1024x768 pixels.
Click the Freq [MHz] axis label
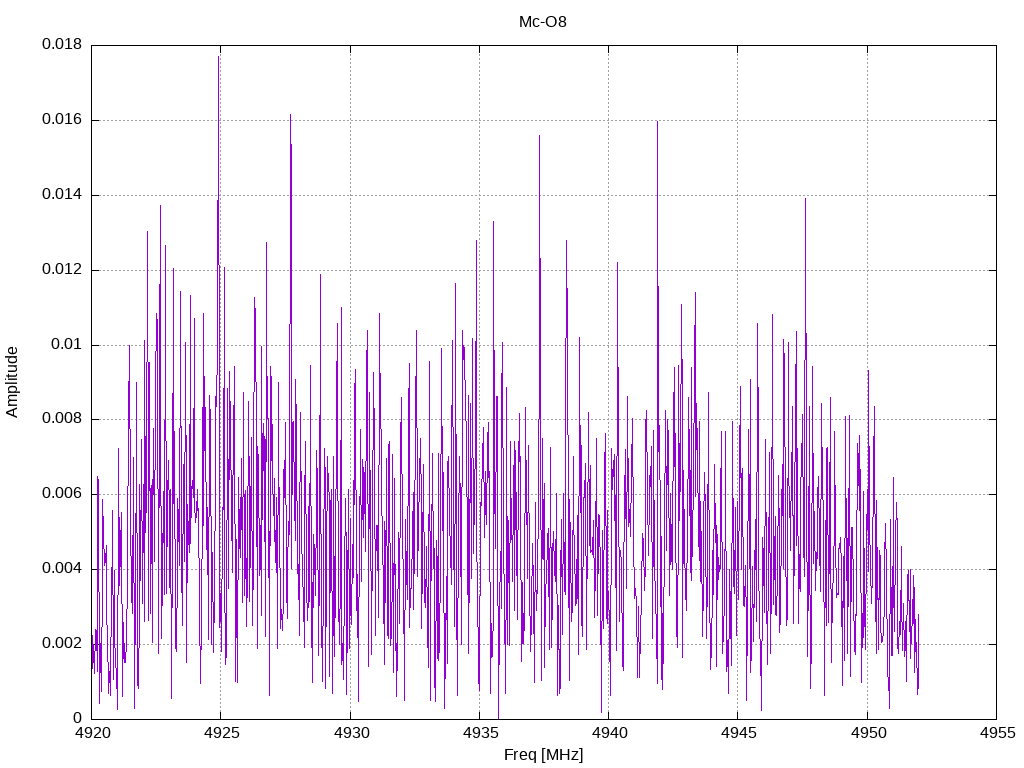[x=543, y=755]
